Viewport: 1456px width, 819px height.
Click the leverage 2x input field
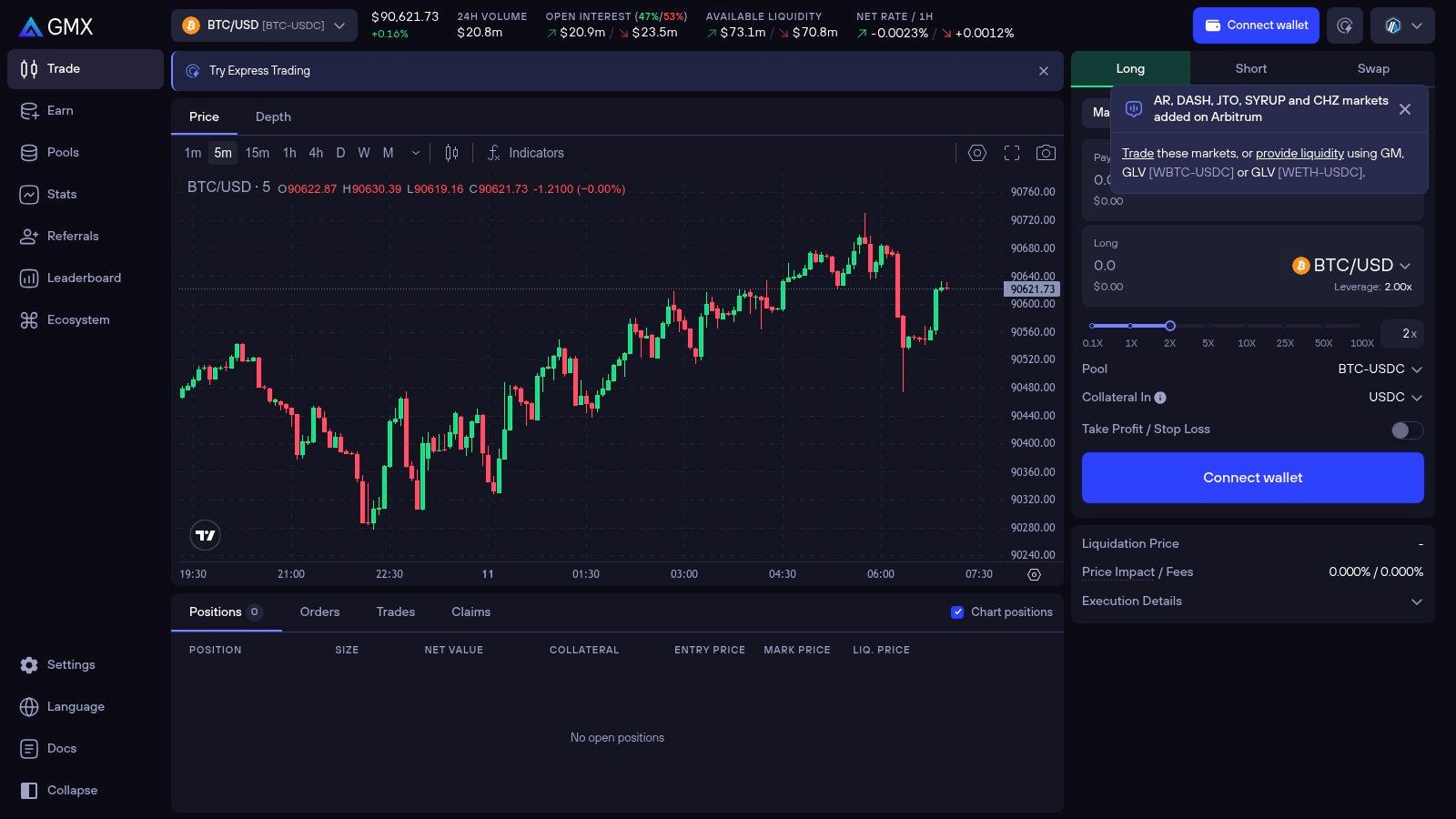tap(1402, 334)
